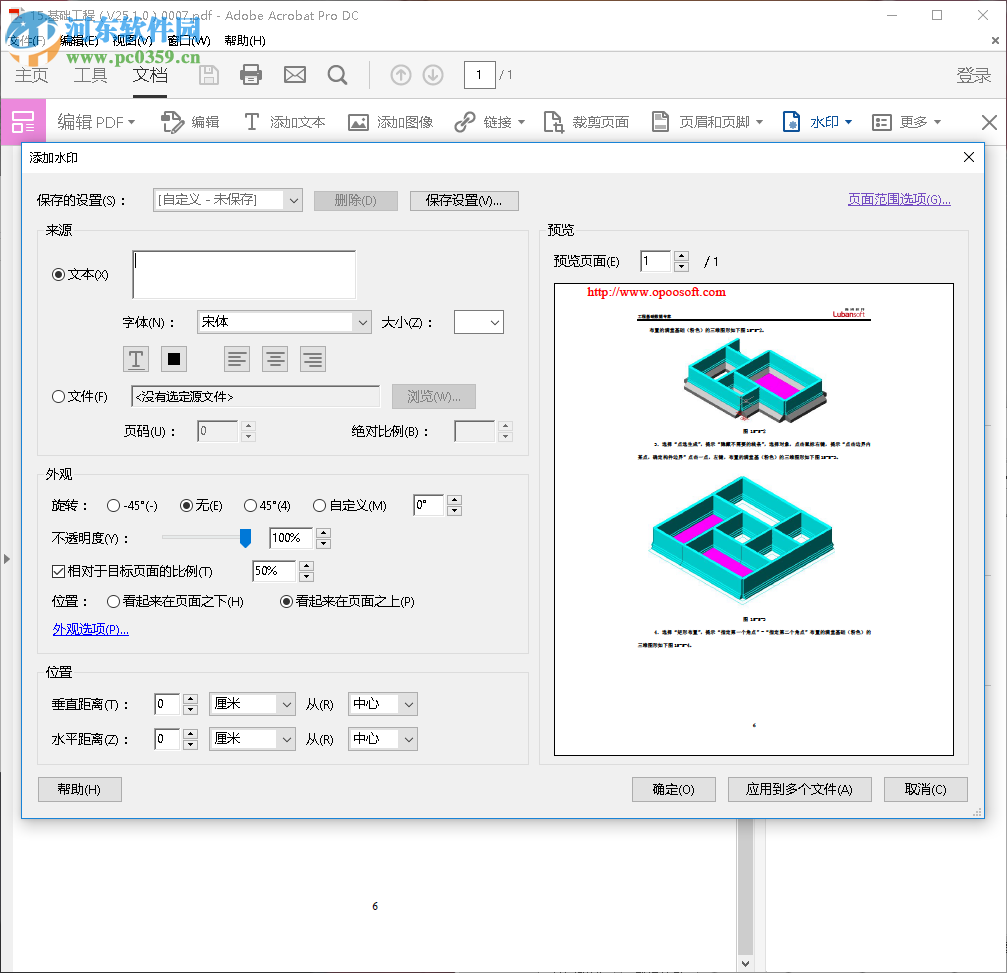Click the 应用到多个文件 button

point(799,789)
